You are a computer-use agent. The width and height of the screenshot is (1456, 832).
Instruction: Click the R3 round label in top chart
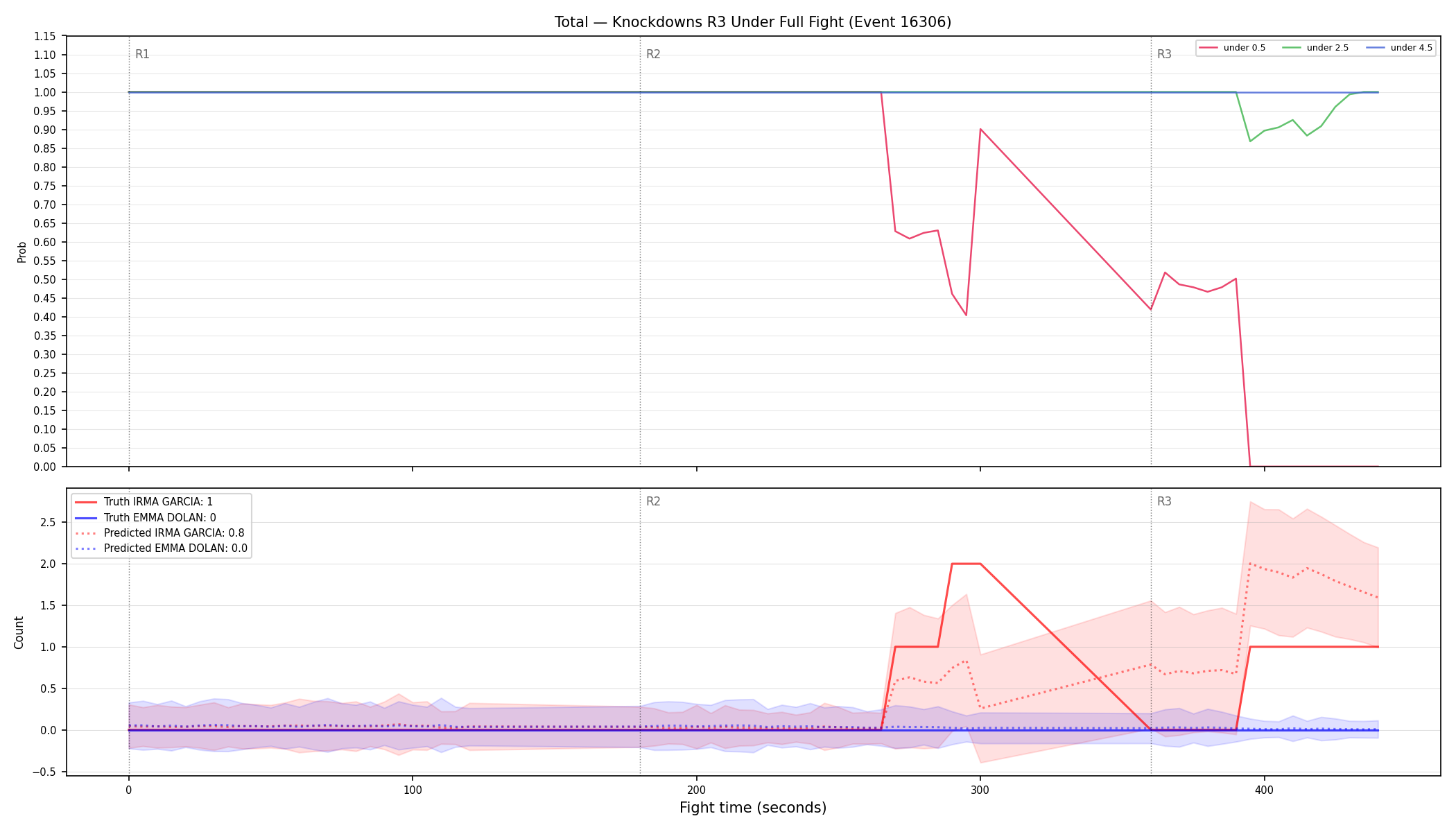tap(1164, 55)
